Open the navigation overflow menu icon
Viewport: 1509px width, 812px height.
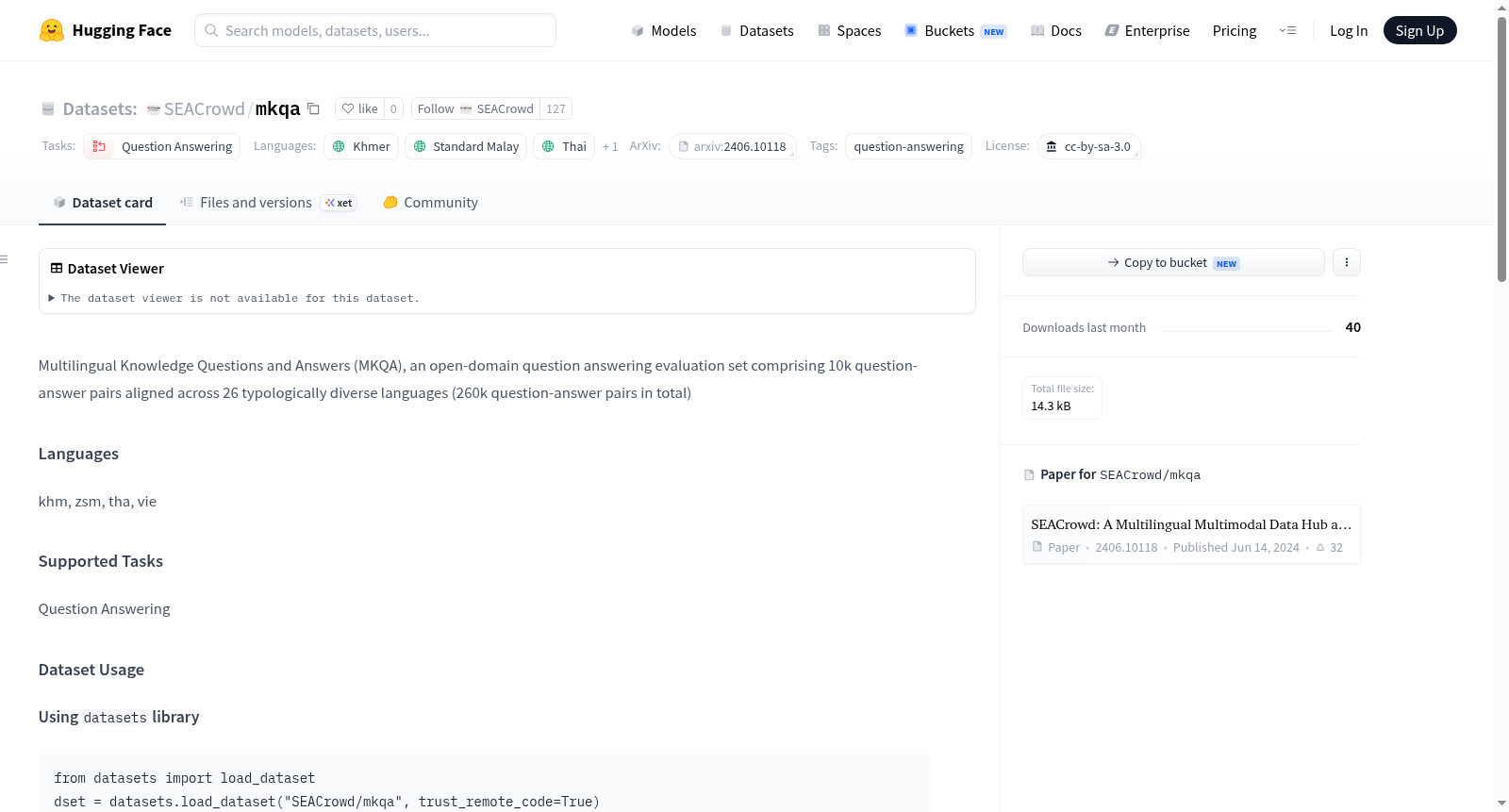coord(1287,30)
